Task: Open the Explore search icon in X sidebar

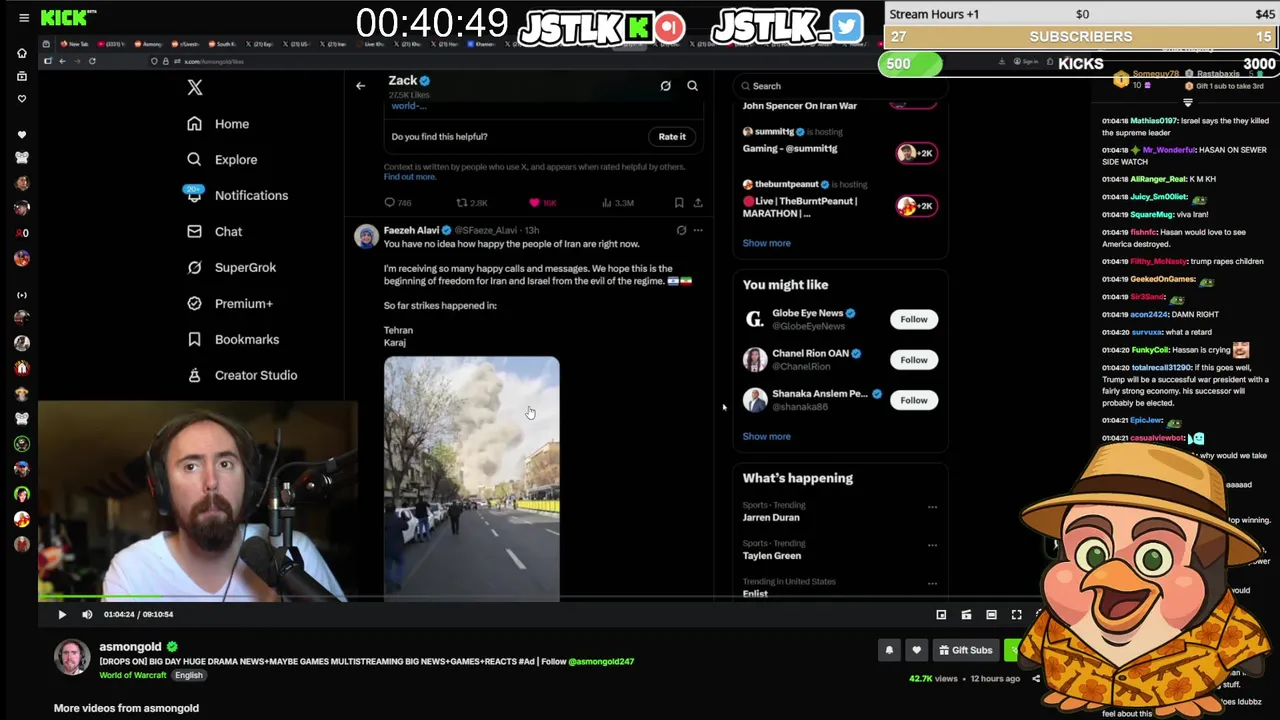Action: coord(194,160)
